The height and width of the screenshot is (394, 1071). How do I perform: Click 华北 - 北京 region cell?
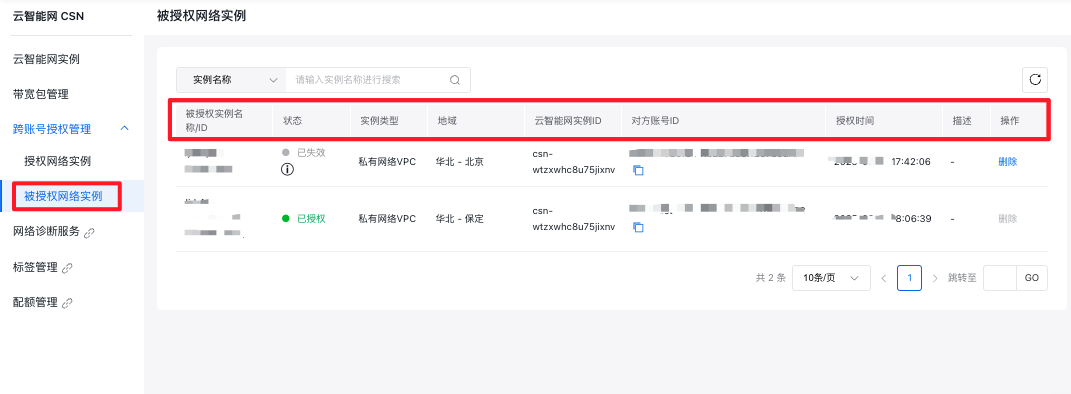pyautogui.click(x=460, y=162)
